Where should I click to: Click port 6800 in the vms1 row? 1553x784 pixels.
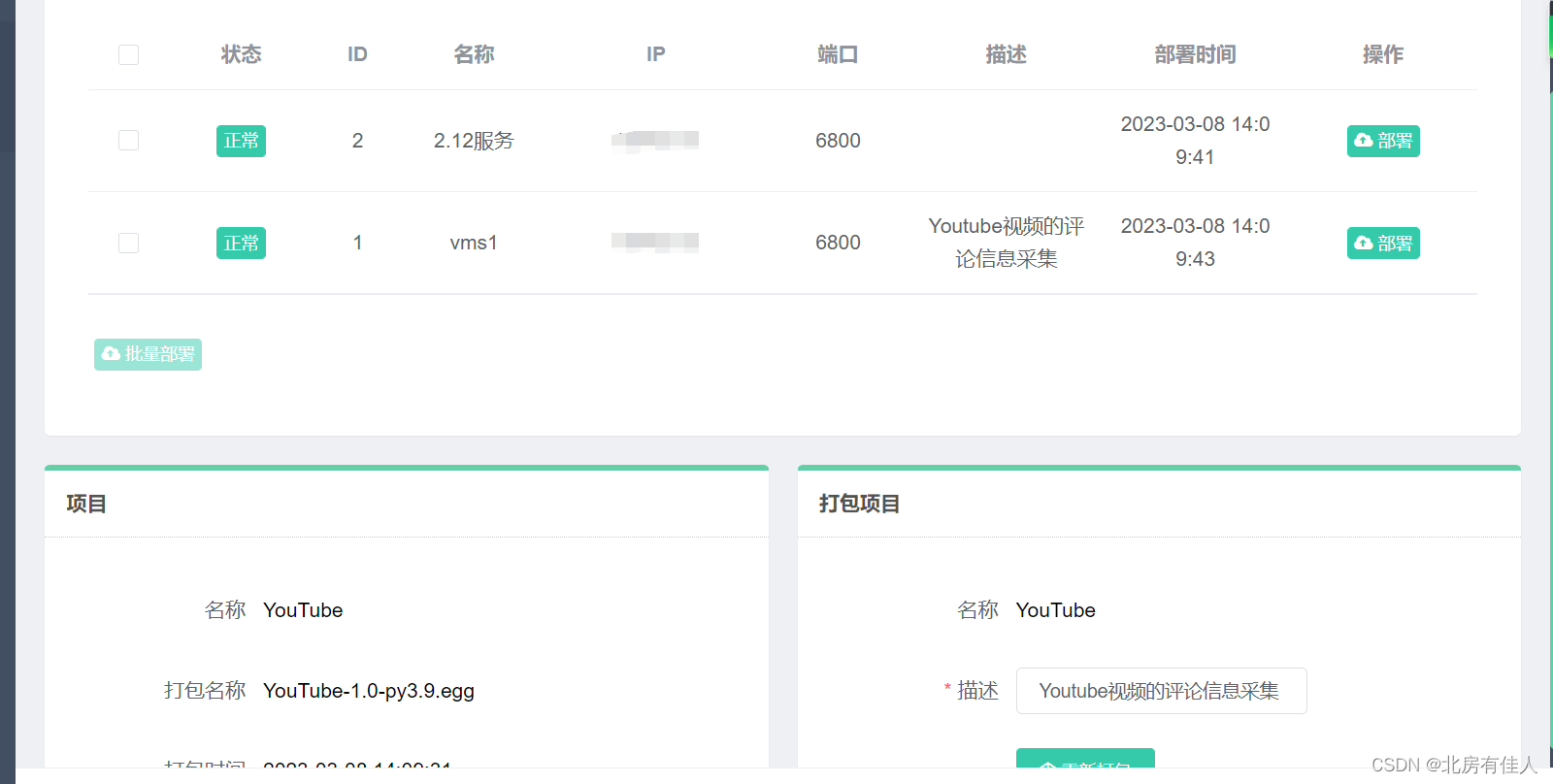click(x=838, y=243)
